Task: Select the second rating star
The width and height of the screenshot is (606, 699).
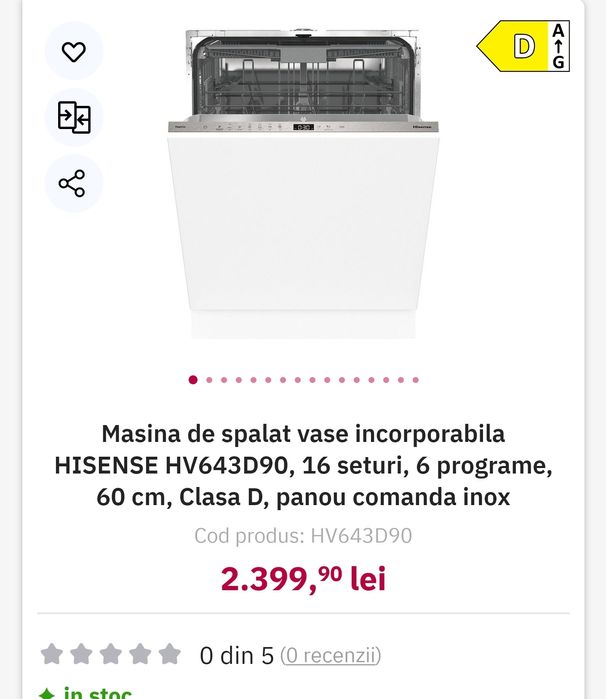Action: [x=81, y=655]
